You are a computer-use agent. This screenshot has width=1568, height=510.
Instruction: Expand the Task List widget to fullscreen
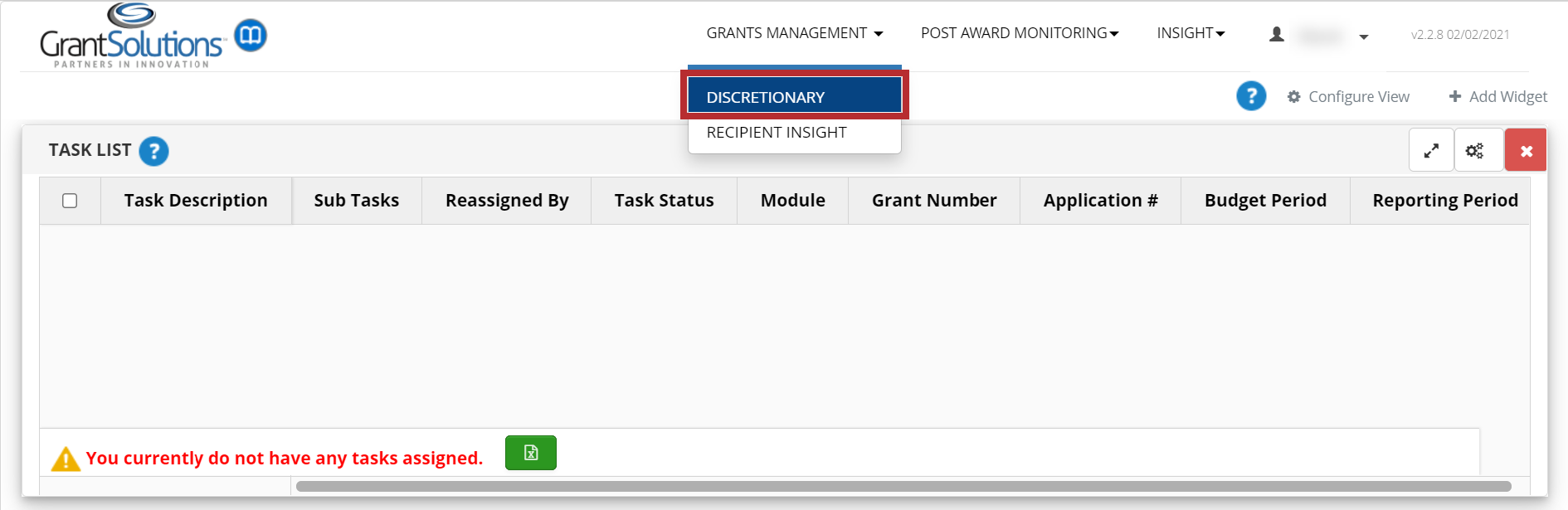point(1431,151)
